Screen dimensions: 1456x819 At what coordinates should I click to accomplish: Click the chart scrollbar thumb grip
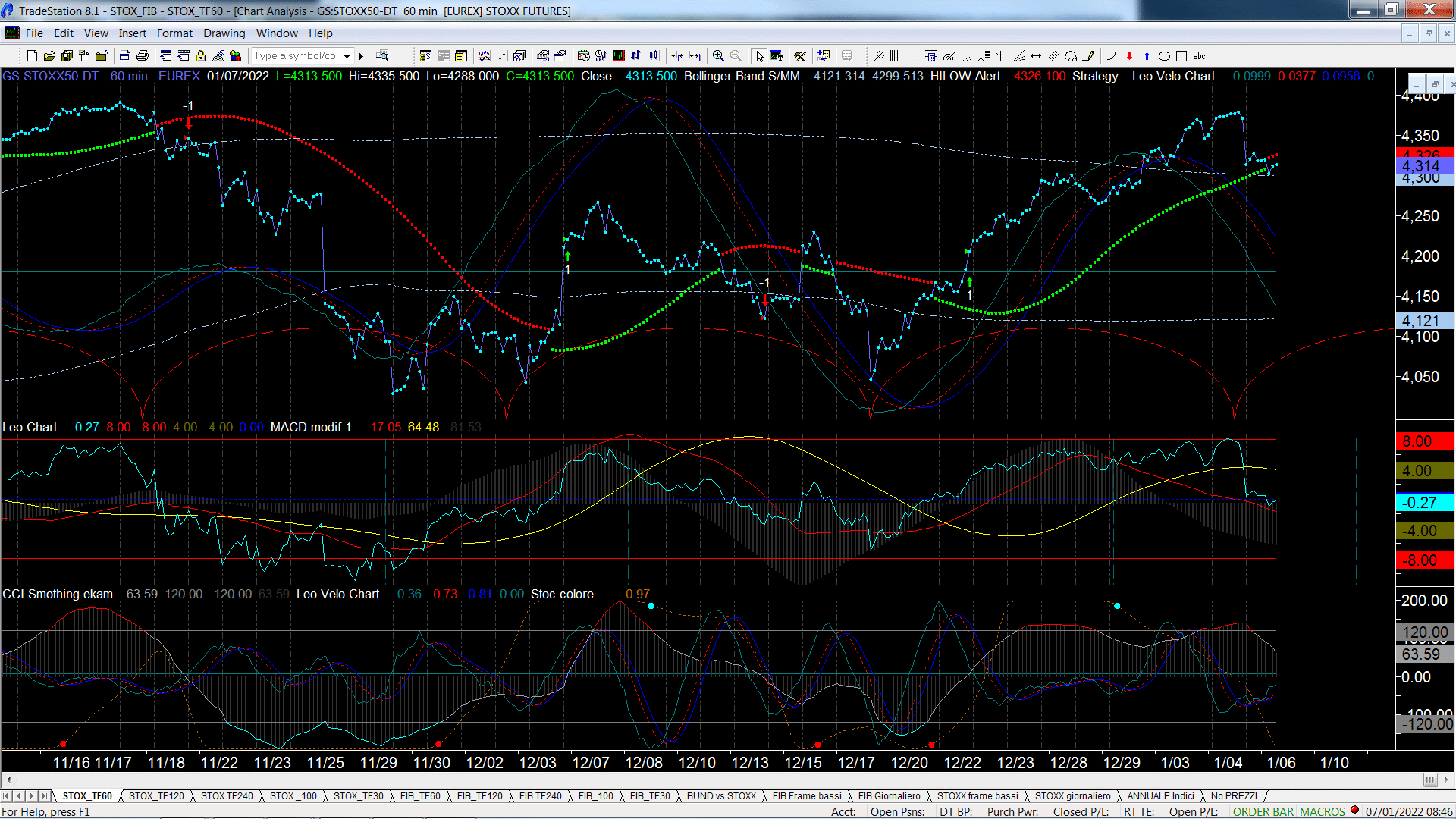[x=1430, y=780]
